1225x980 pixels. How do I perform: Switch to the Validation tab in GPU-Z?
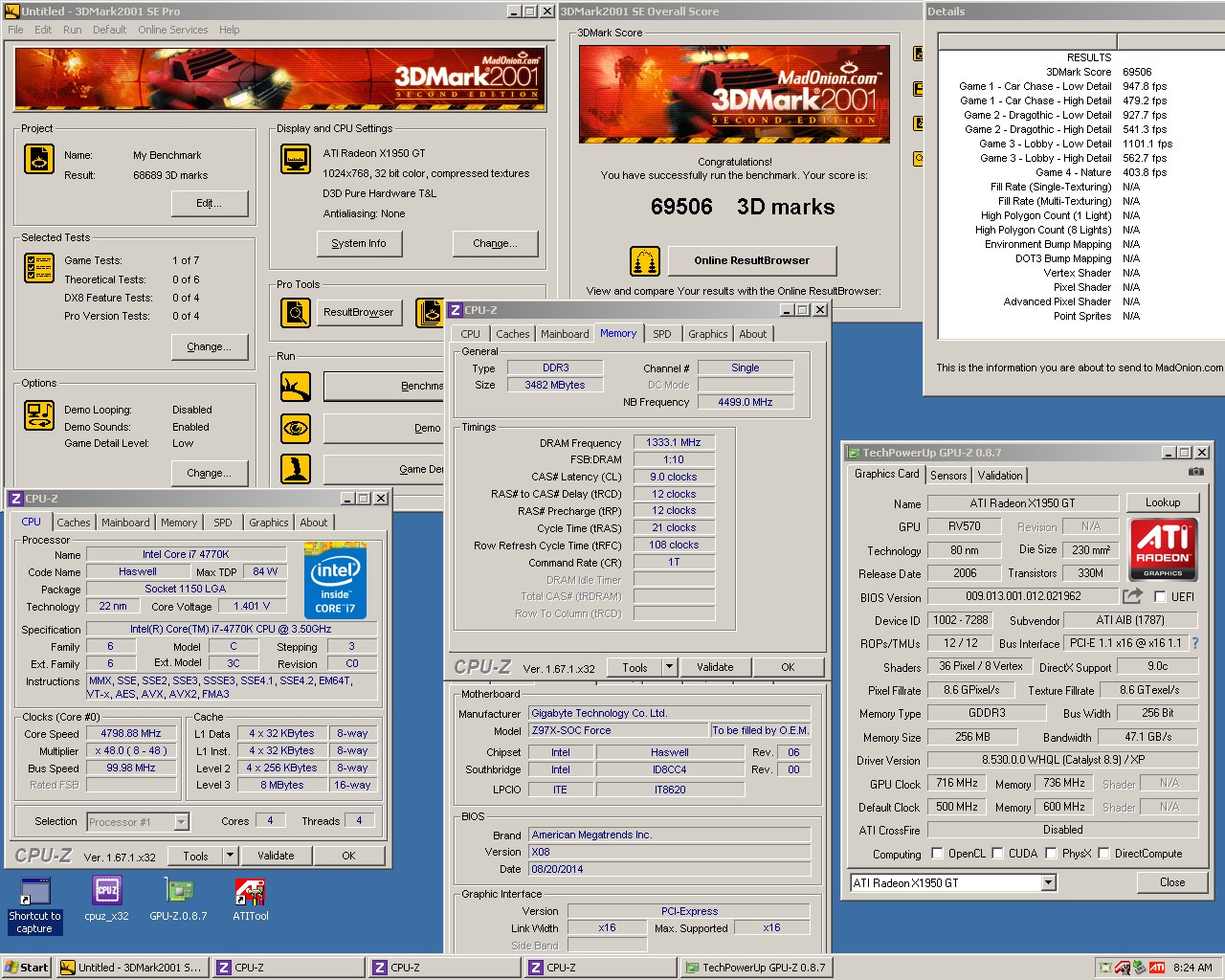(1000, 476)
